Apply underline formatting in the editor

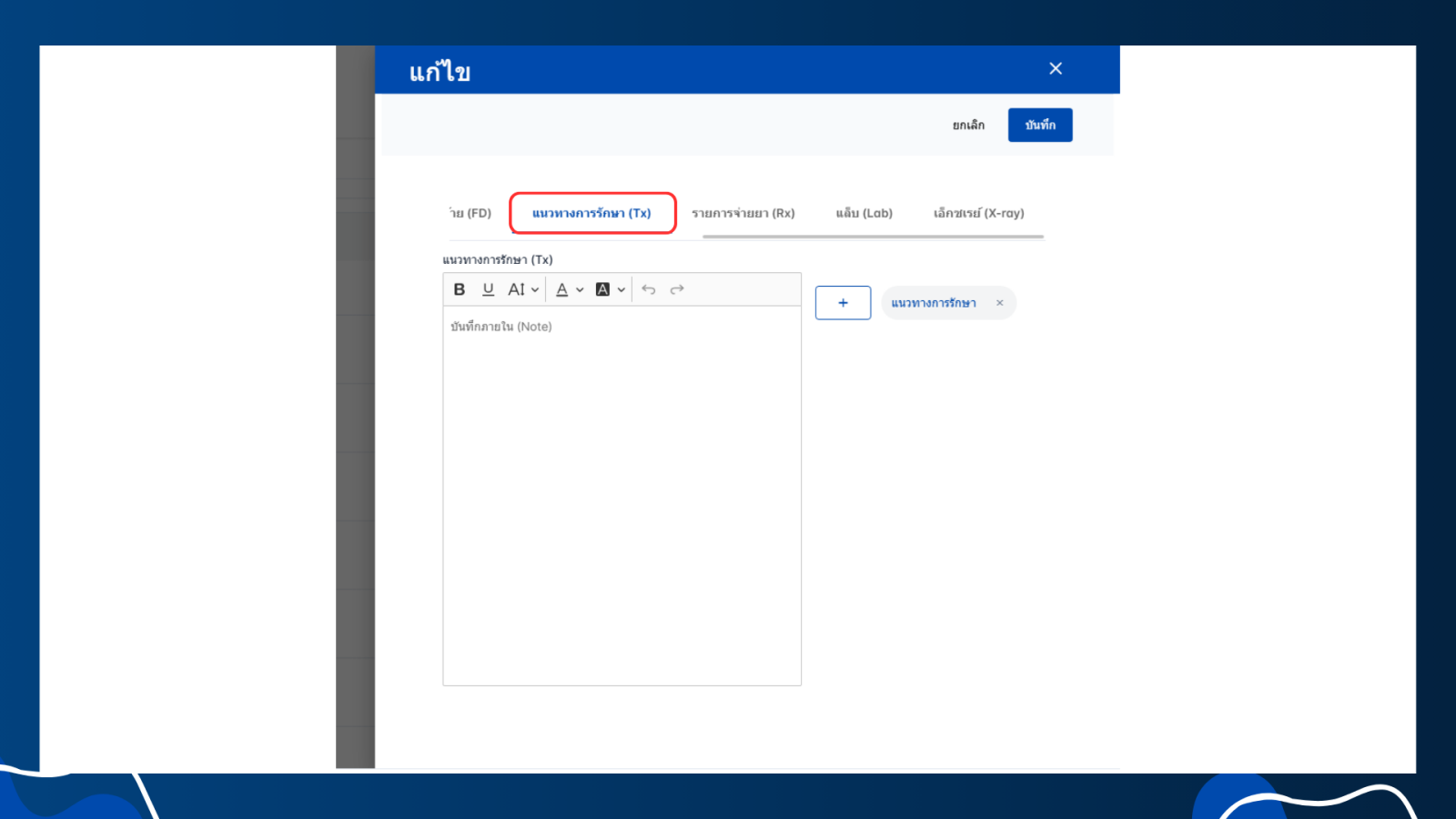(488, 289)
